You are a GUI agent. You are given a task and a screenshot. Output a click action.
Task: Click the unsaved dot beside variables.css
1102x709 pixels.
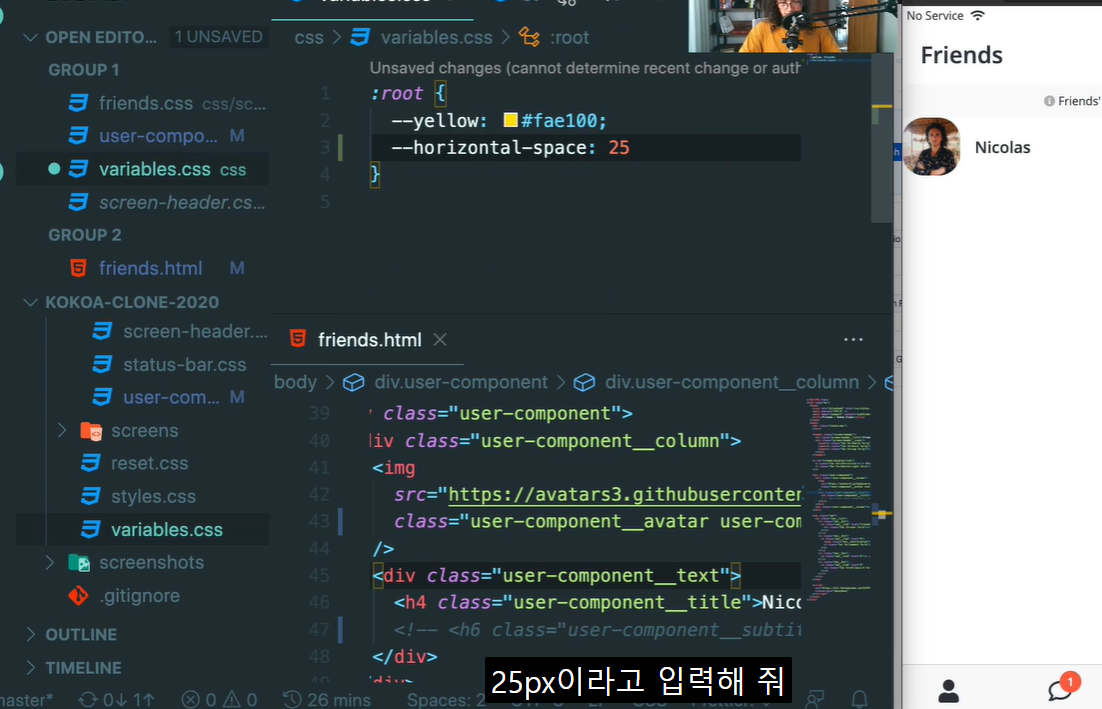53,169
